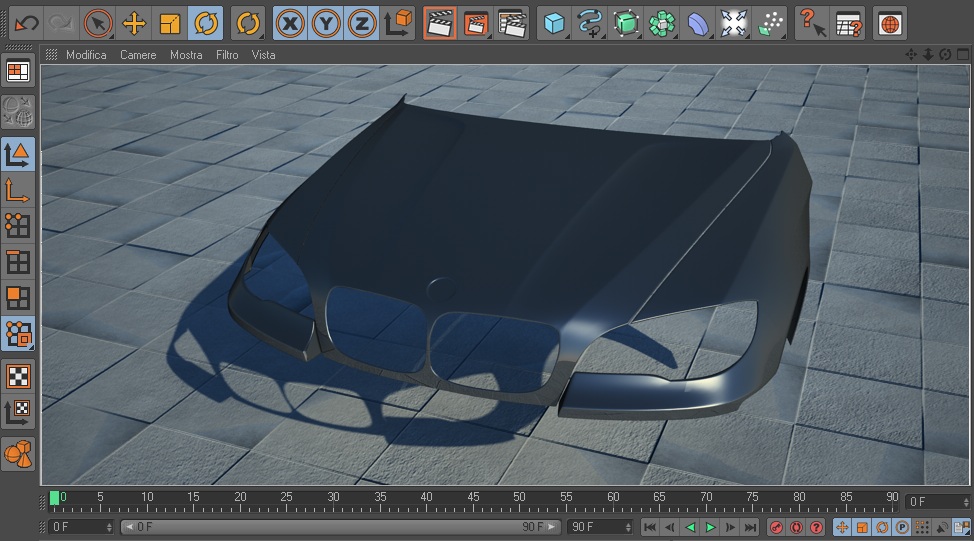Open the online globe icon
The width and height of the screenshot is (974, 541).
pyautogui.click(x=890, y=24)
